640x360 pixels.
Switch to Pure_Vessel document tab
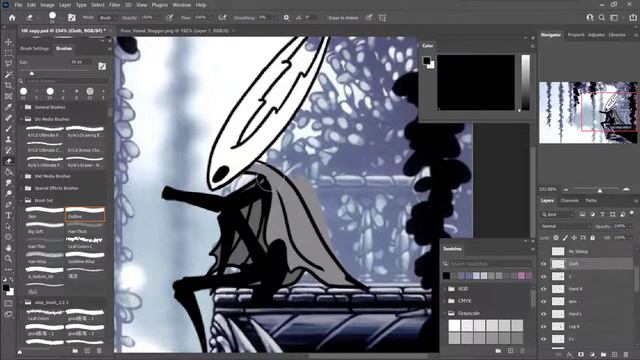tap(175, 31)
